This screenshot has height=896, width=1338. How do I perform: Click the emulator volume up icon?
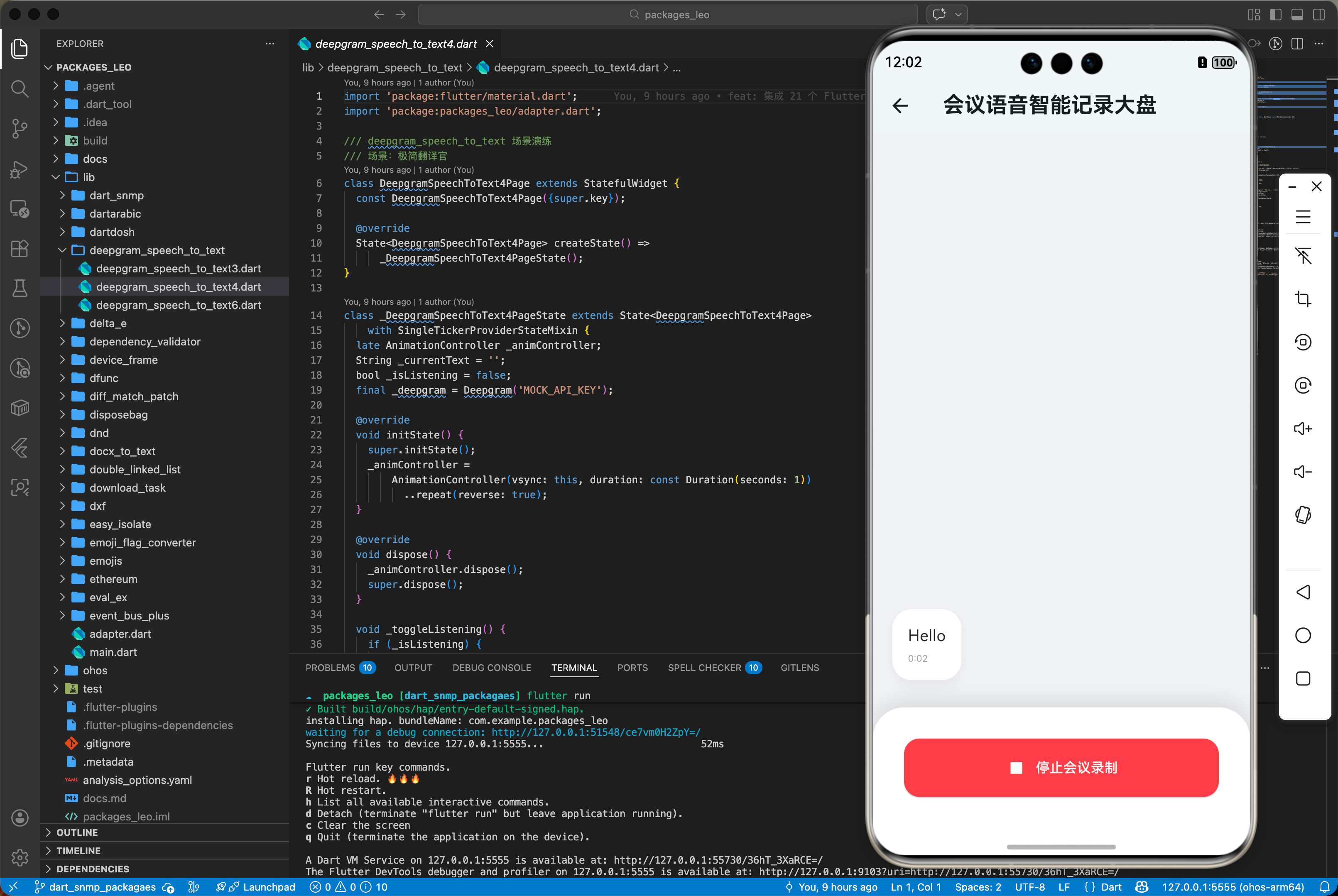[x=1303, y=428]
